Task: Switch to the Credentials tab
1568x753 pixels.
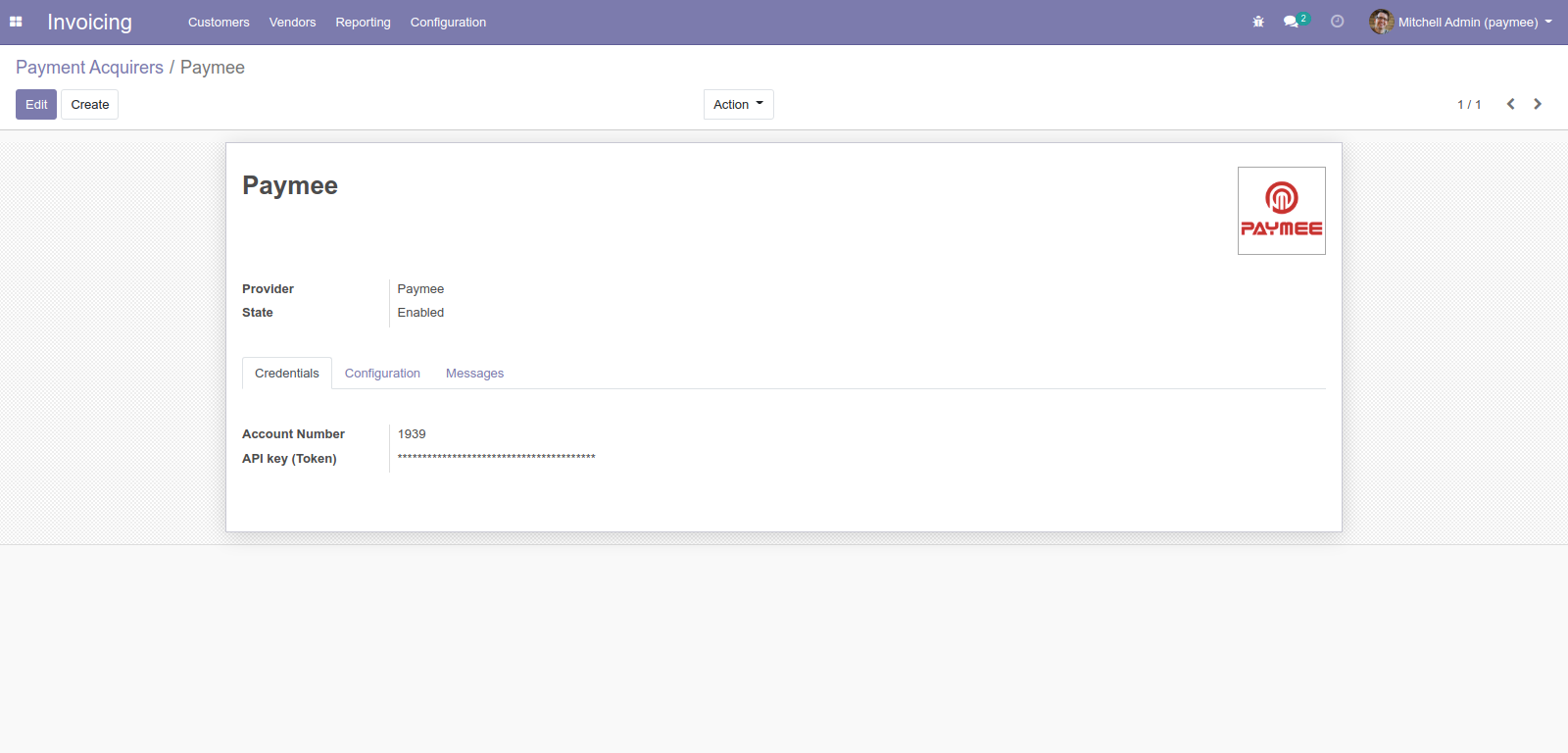Action: pyautogui.click(x=287, y=373)
